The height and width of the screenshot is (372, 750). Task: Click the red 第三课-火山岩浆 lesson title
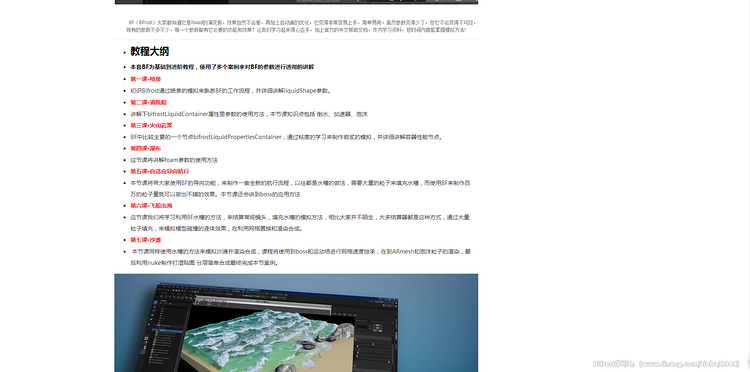click(151, 125)
